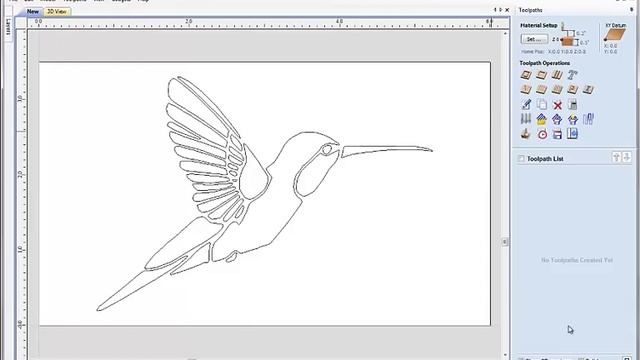Click the XY Datum position icon
640x360 pixels.
615,34
